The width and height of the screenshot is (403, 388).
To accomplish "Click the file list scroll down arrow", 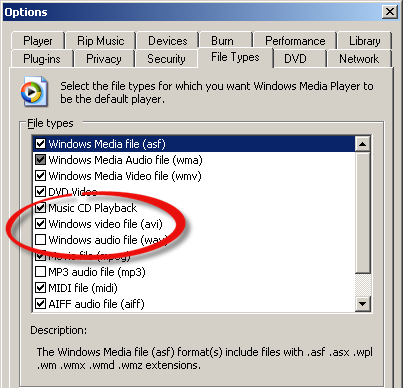I will (x=362, y=304).
